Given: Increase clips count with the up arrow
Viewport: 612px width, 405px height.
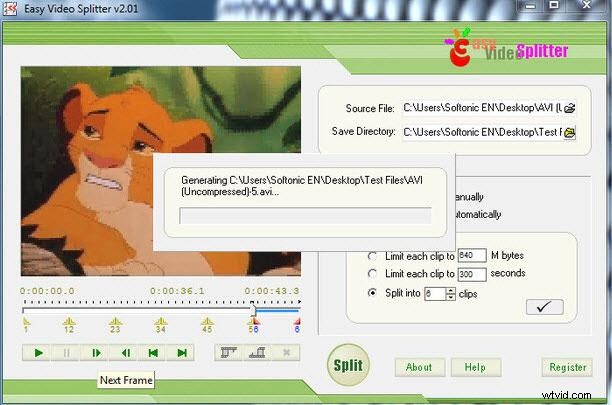Looking at the screenshot, I should click(451, 291).
